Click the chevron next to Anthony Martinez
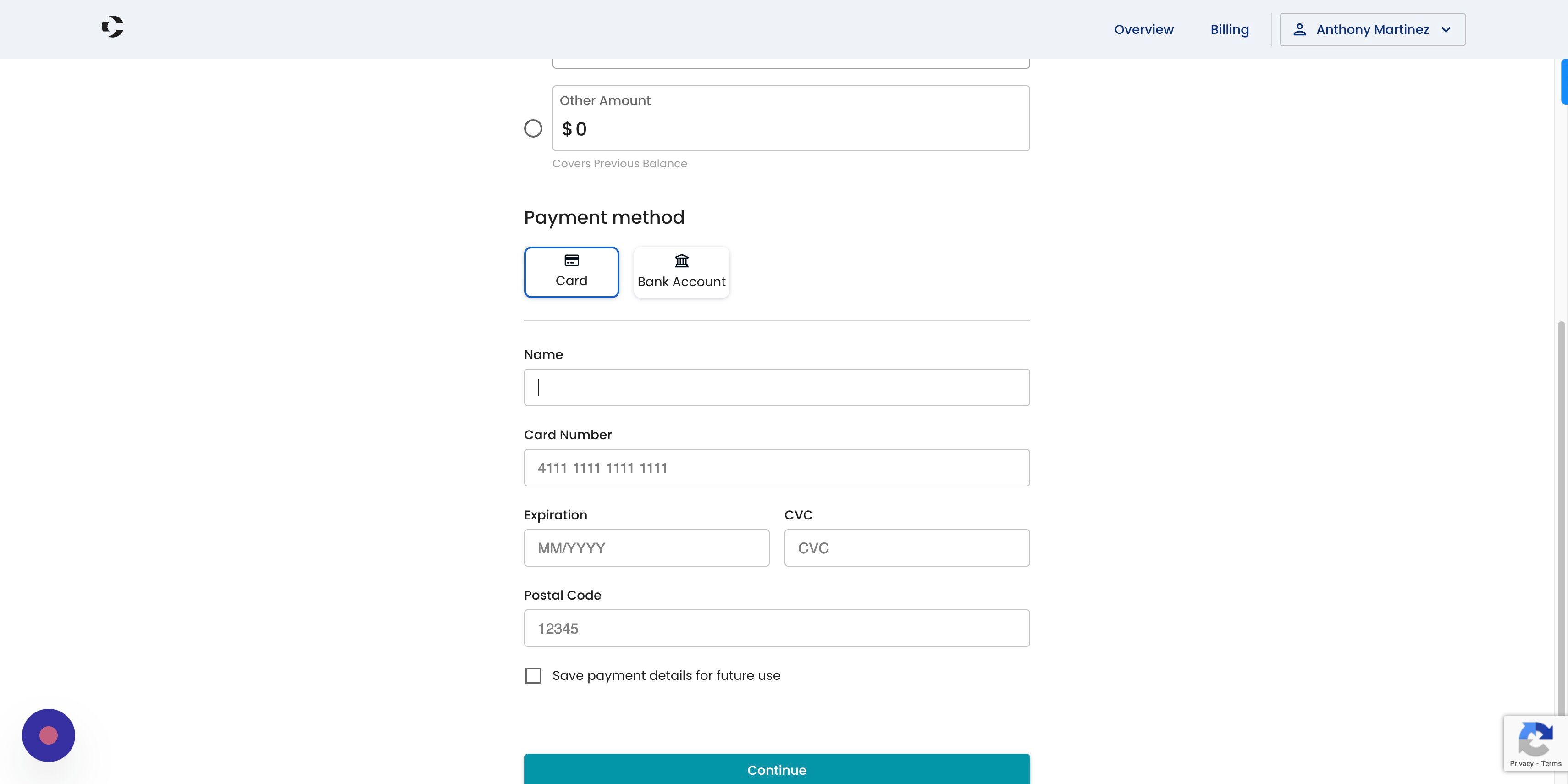Image resolution: width=1568 pixels, height=784 pixels. click(x=1446, y=29)
